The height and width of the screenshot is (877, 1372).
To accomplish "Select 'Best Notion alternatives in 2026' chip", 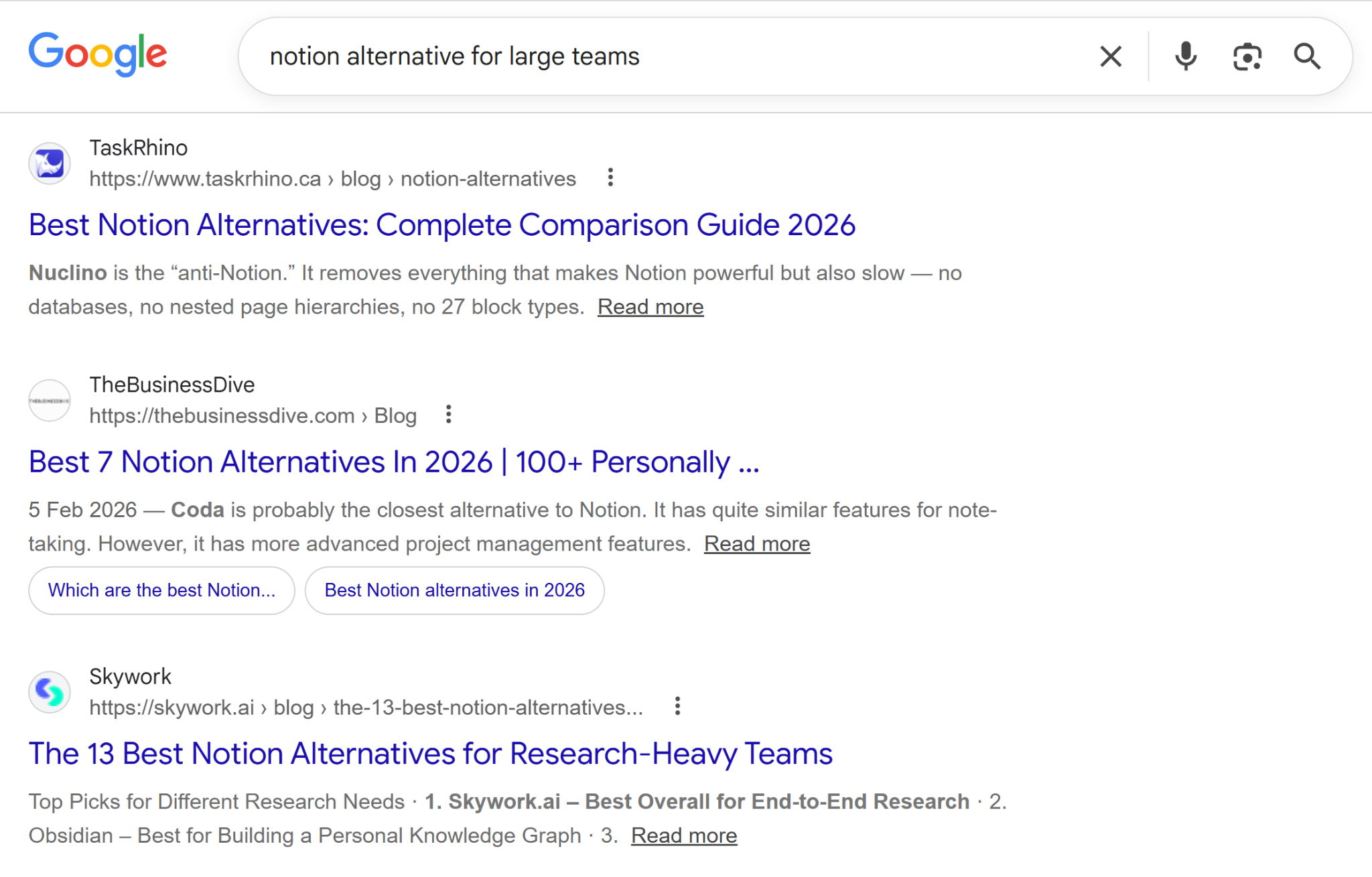I will pos(454,590).
